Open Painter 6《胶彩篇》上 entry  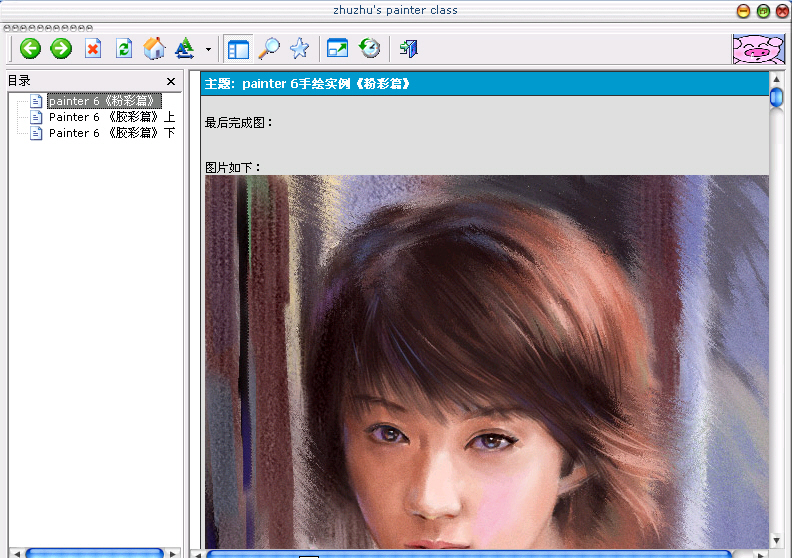(112, 117)
